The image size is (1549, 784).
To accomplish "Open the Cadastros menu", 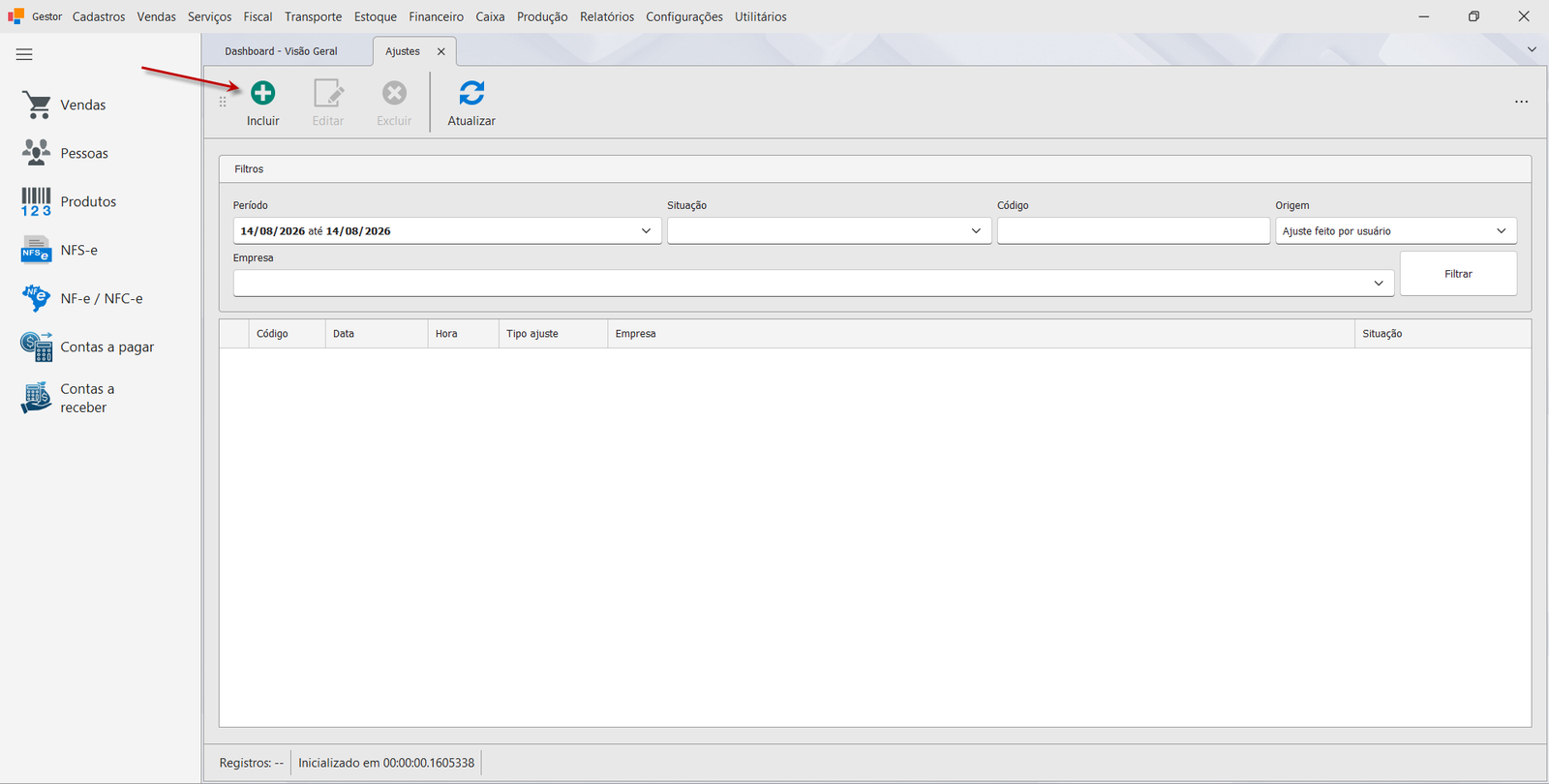I will coord(99,16).
